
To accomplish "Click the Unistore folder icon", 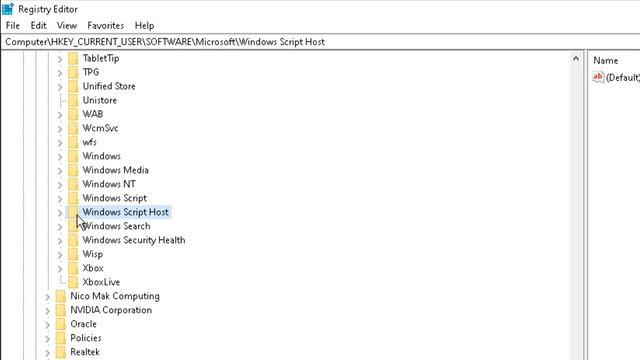I will tap(73, 100).
